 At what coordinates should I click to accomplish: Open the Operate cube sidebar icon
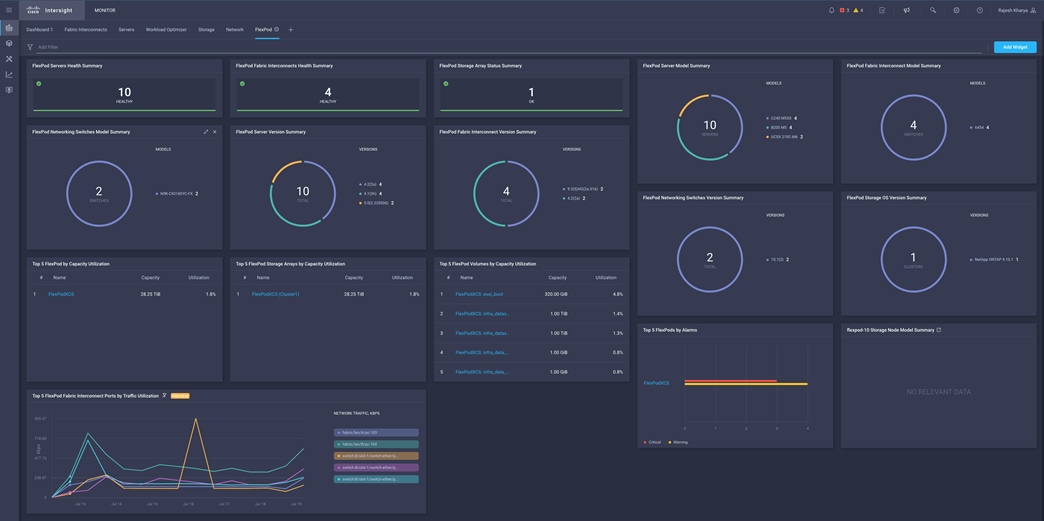pyautogui.click(x=9, y=43)
